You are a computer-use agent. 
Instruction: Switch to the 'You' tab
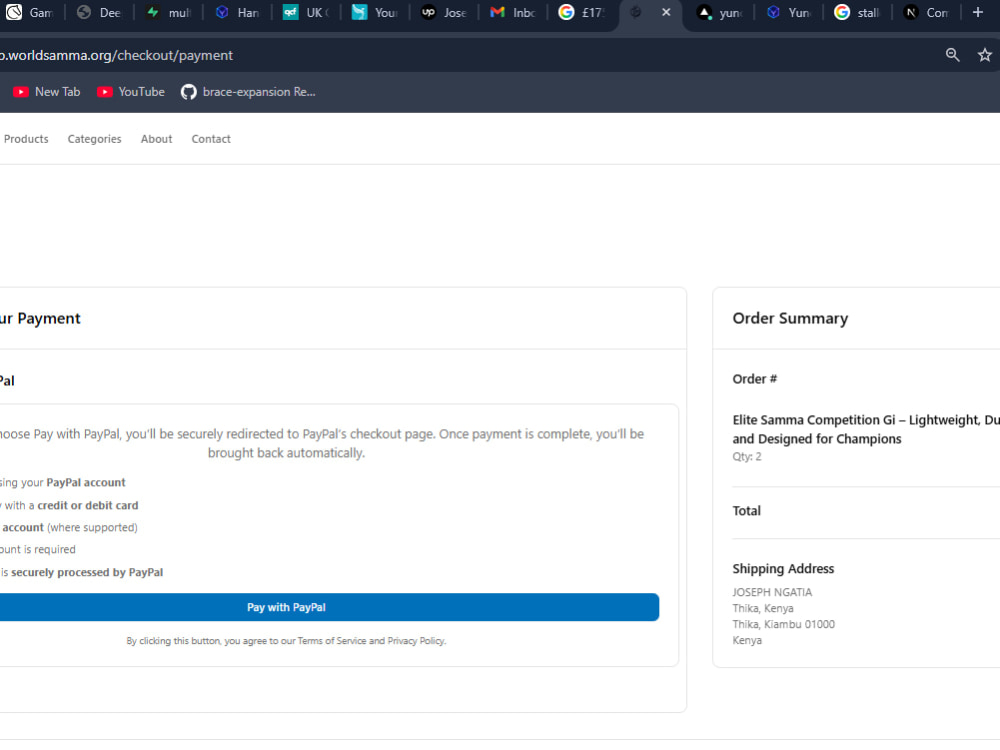point(375,13)
